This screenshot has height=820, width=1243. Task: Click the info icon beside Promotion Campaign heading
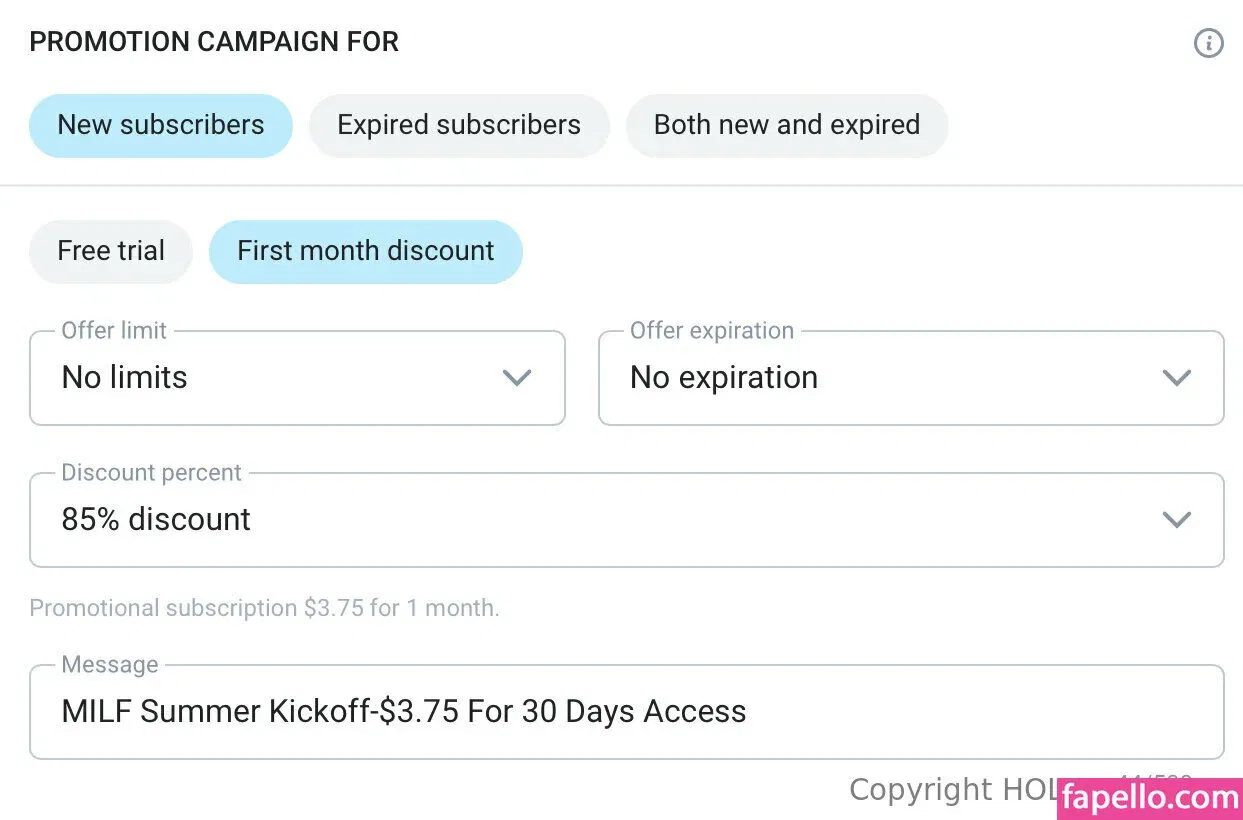(1208, 43)
